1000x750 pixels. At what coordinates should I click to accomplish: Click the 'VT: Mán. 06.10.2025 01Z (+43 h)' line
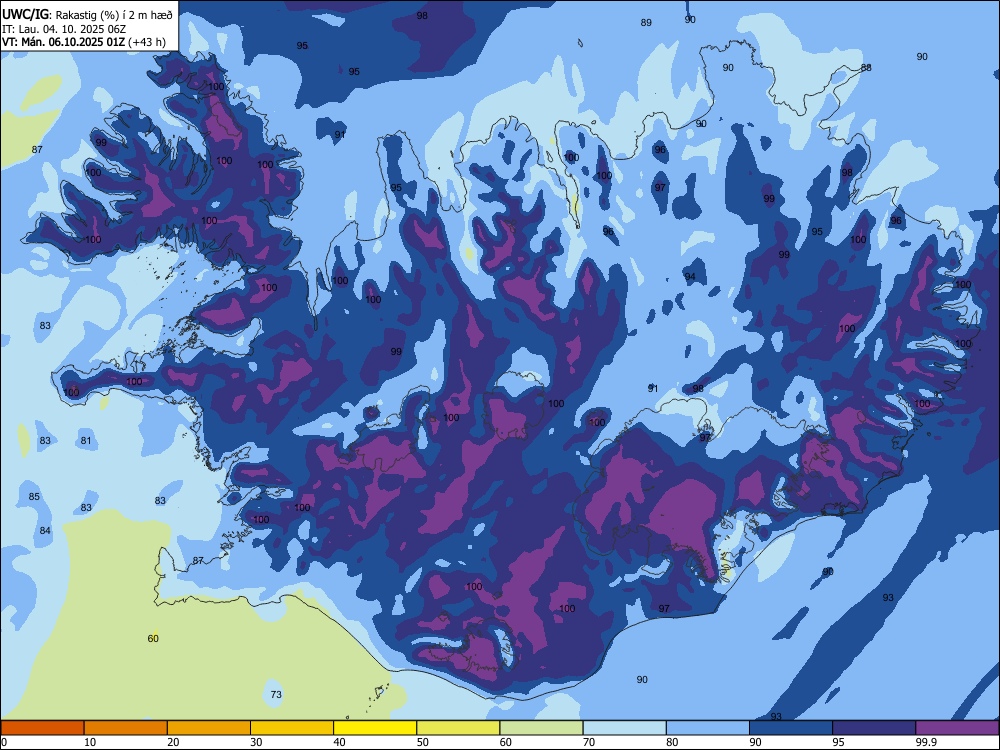coord(84,42)
